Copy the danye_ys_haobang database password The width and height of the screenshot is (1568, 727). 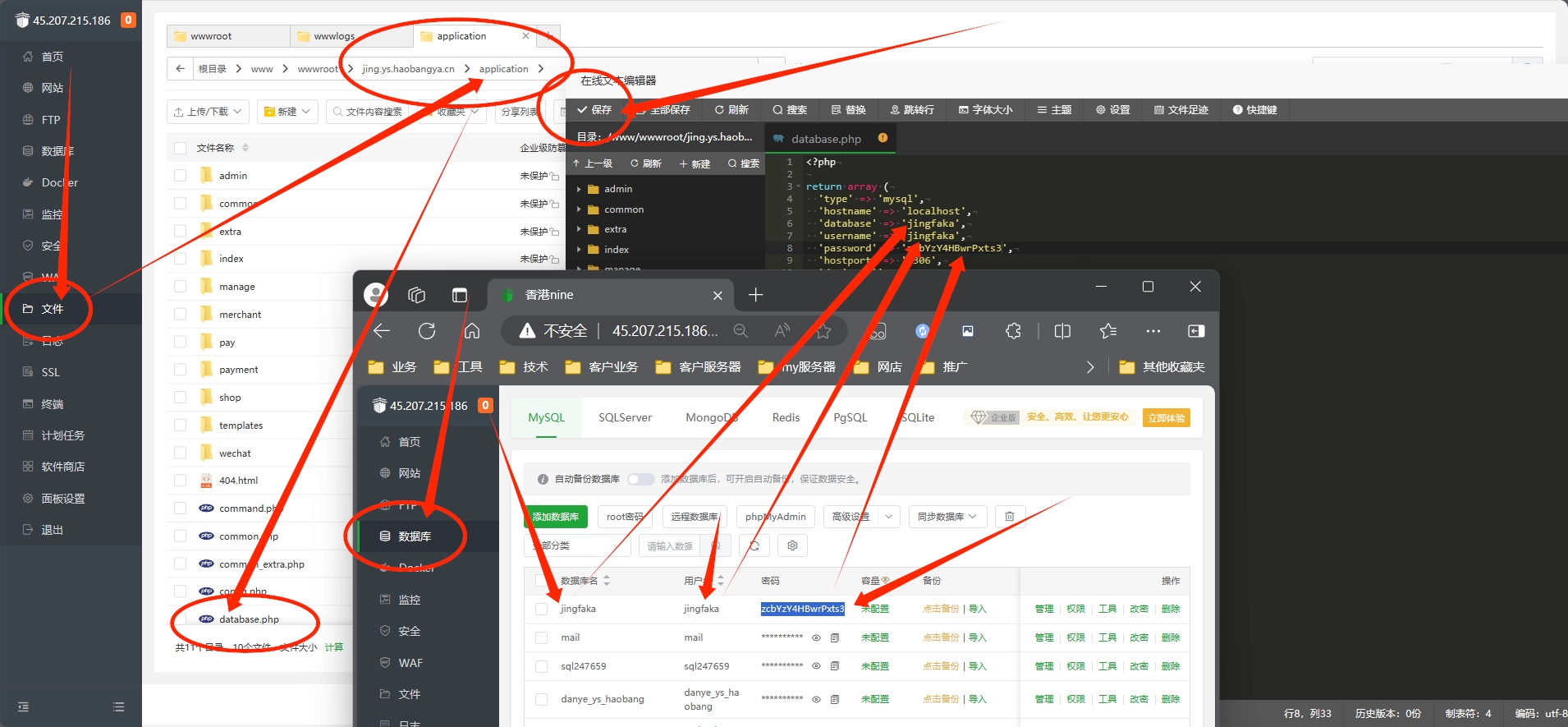click(x=835, y=700)
